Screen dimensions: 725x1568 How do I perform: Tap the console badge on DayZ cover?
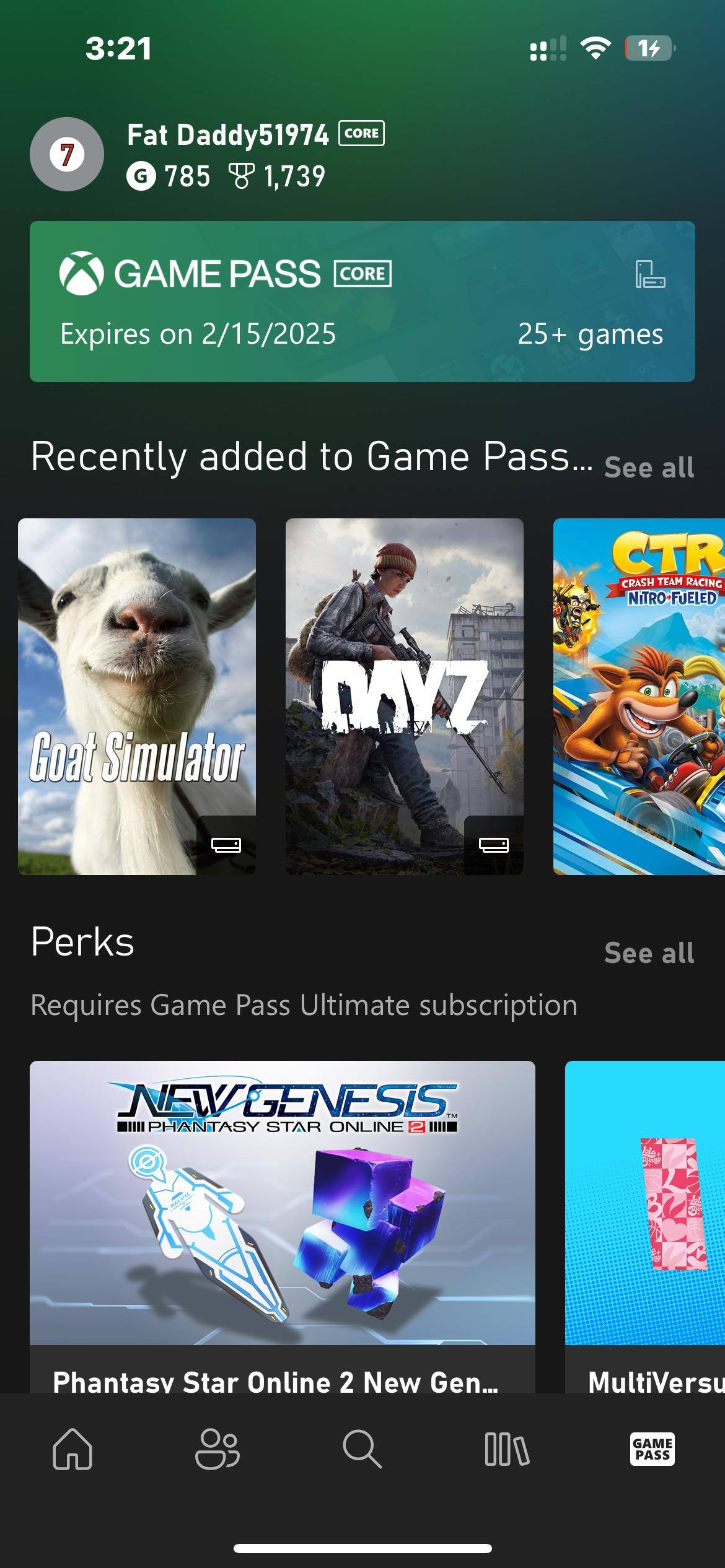point(494,845)
